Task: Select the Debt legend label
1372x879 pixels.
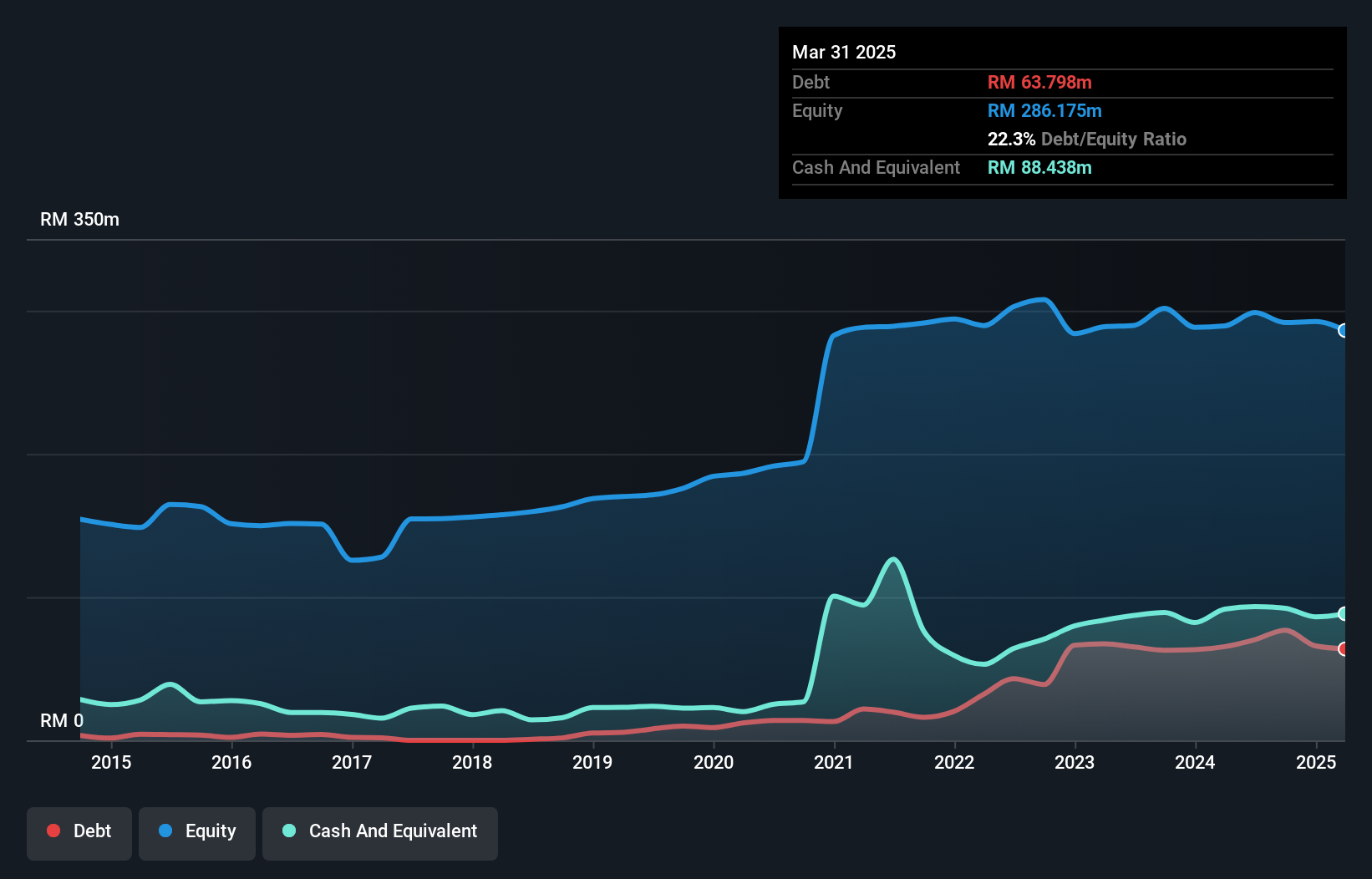Action: pos(92,831)
